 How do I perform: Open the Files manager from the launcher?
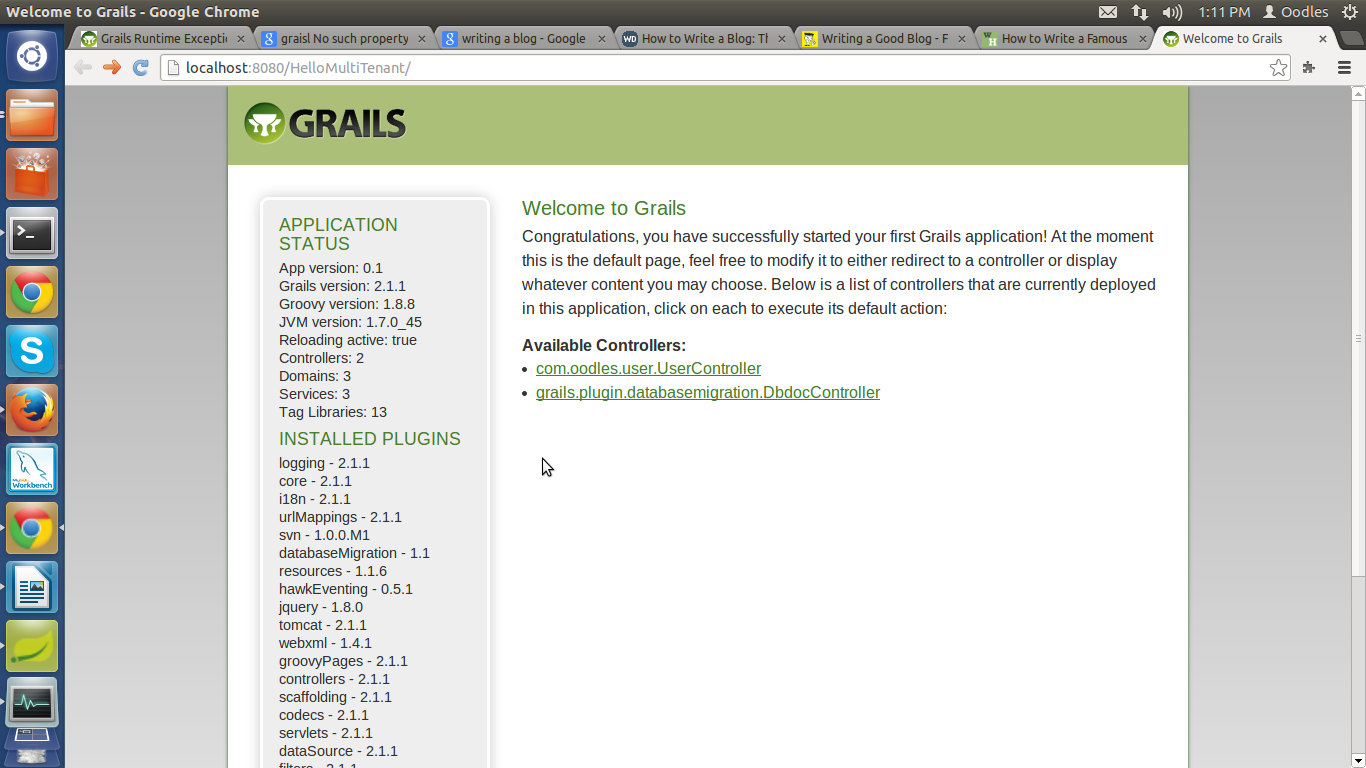point(32,115)
